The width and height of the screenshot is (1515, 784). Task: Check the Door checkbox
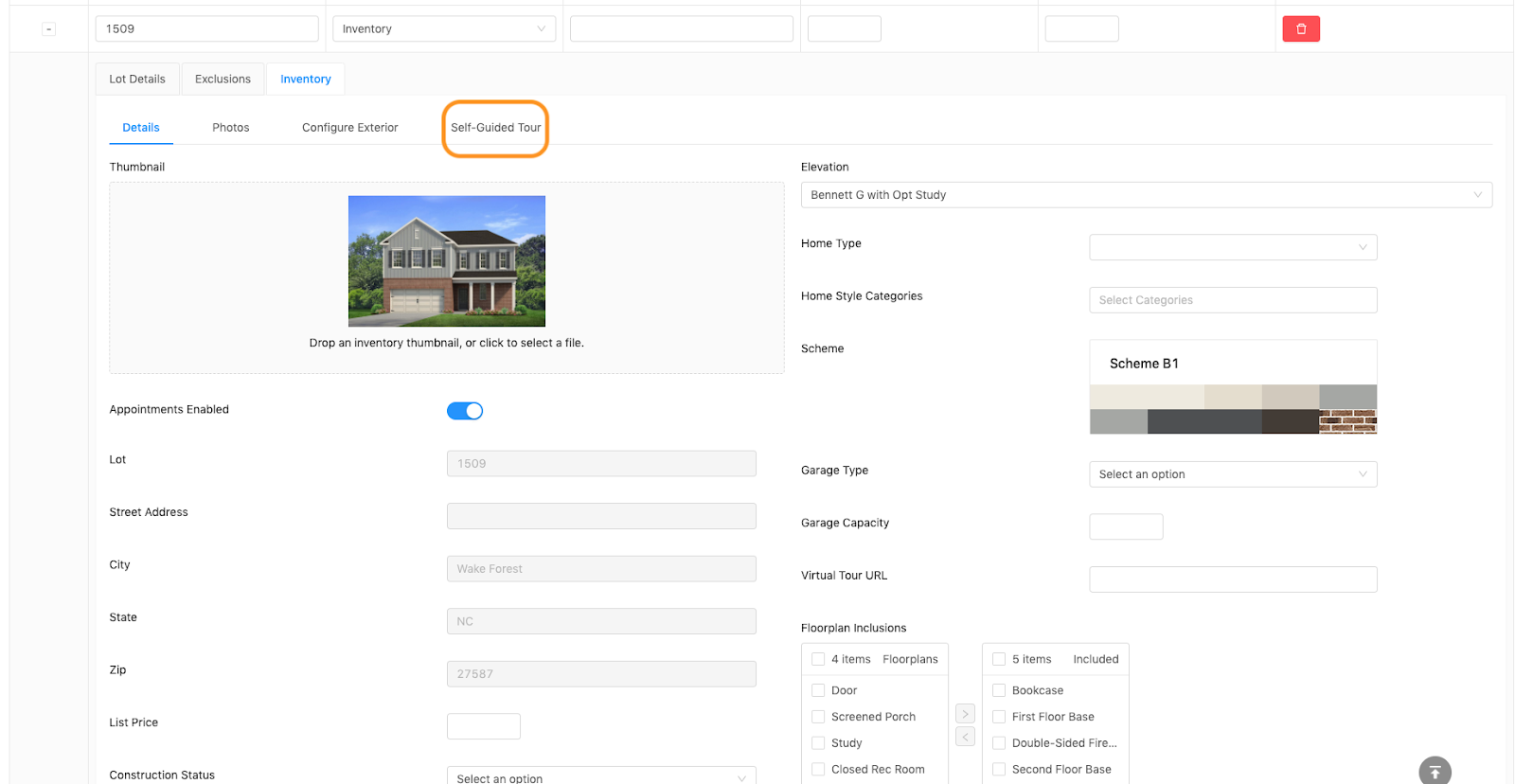(818, 690)
